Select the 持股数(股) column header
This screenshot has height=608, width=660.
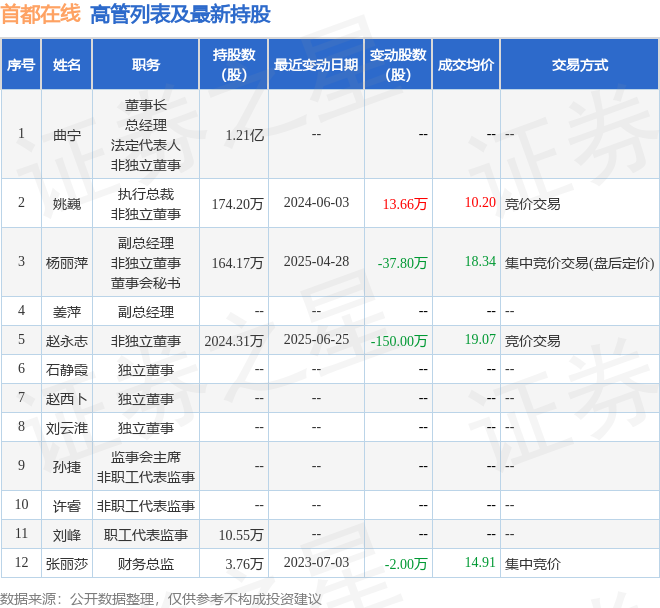point(234,65)
